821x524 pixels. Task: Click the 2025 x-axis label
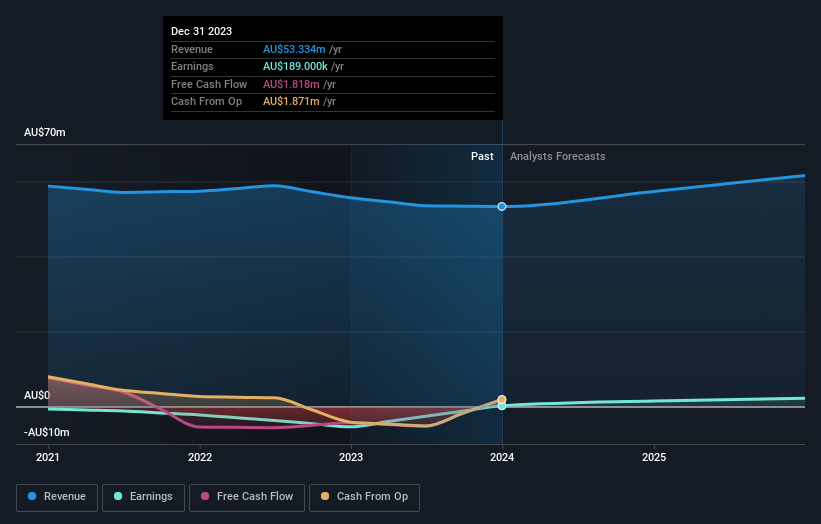click(654, 458)
